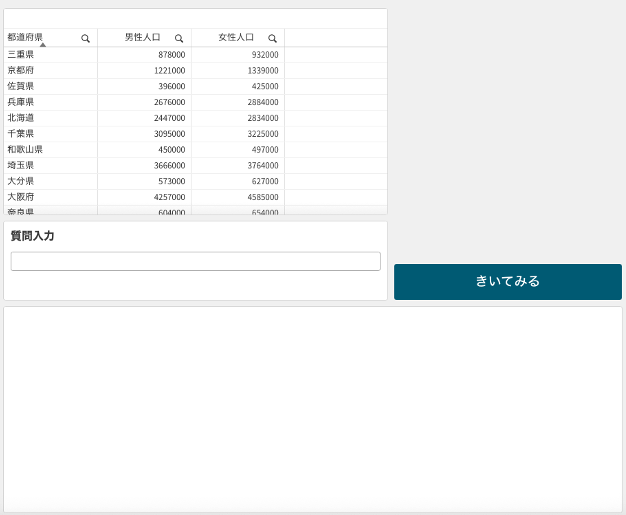Viewport: 626px width, 515px height.
Task: Select 埼玉県 in prefecture column
Action: point(21,165)
